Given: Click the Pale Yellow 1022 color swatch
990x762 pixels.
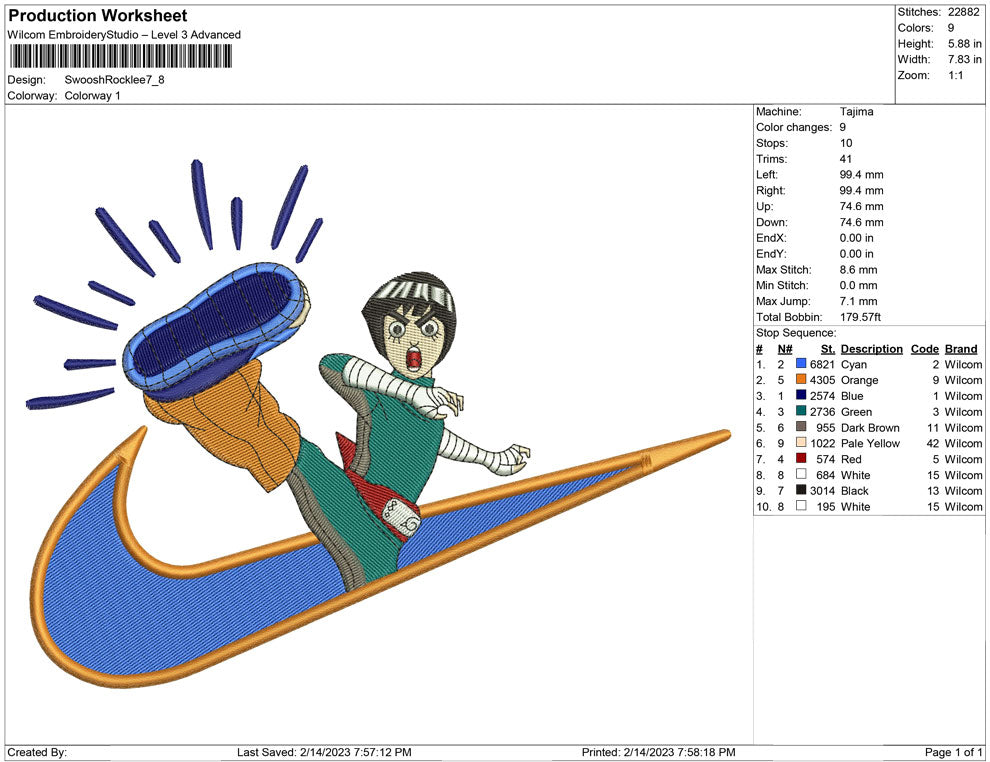Looking at the screenshot, I should click(801, 443).
